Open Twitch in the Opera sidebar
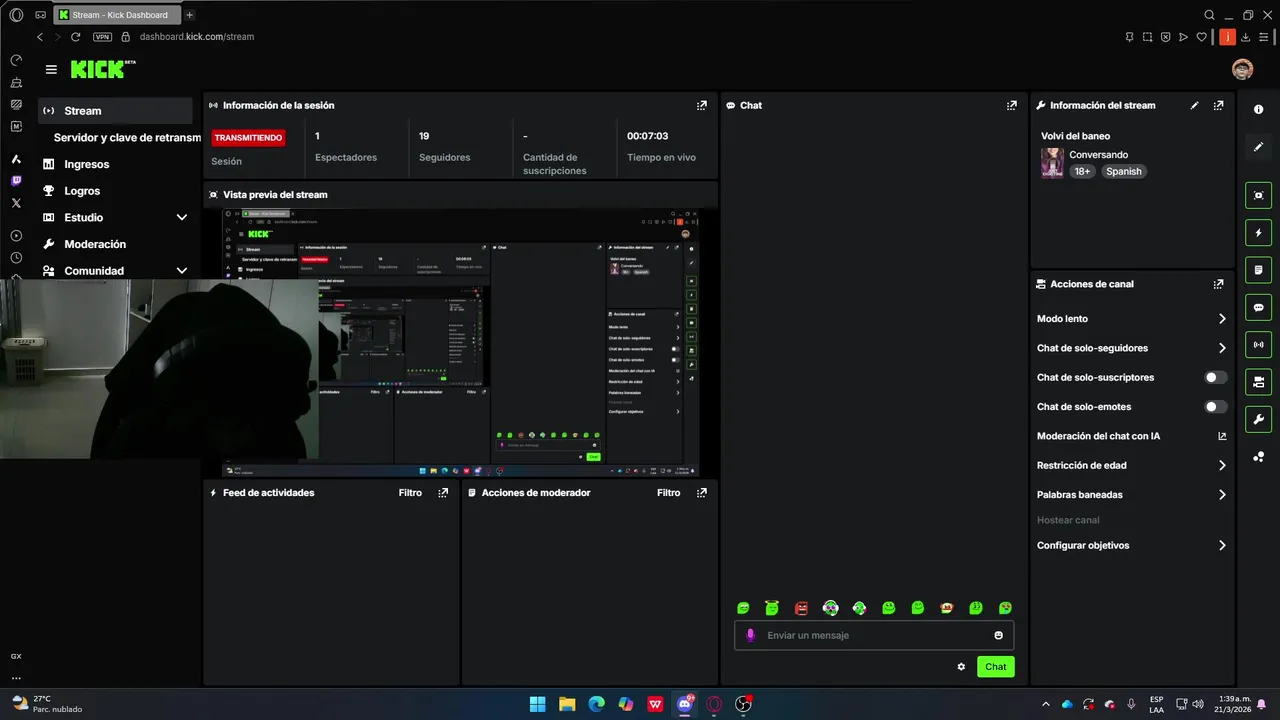 pyautogui.click(x=16, y=181)
